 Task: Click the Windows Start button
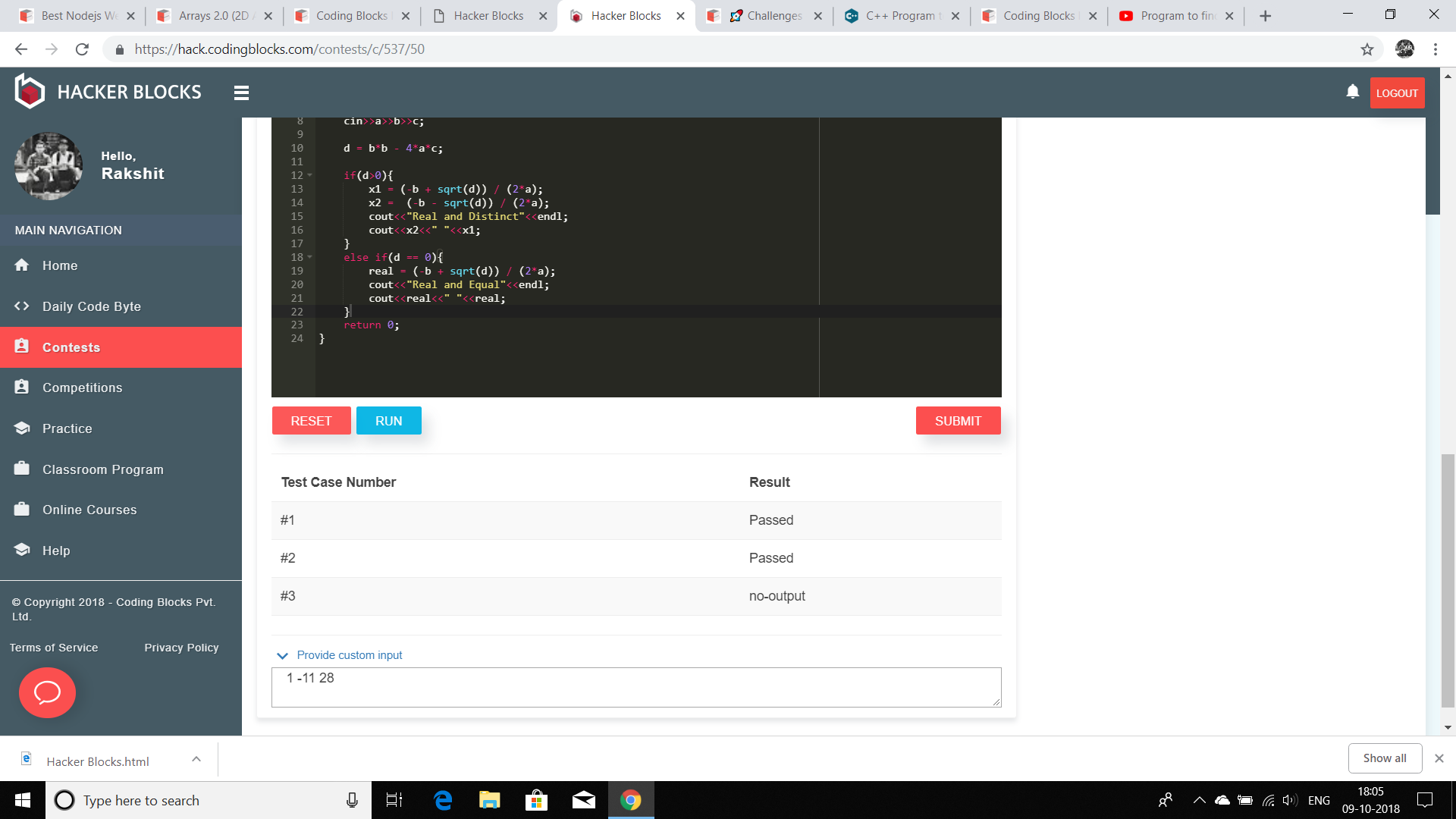pos(23,800)
